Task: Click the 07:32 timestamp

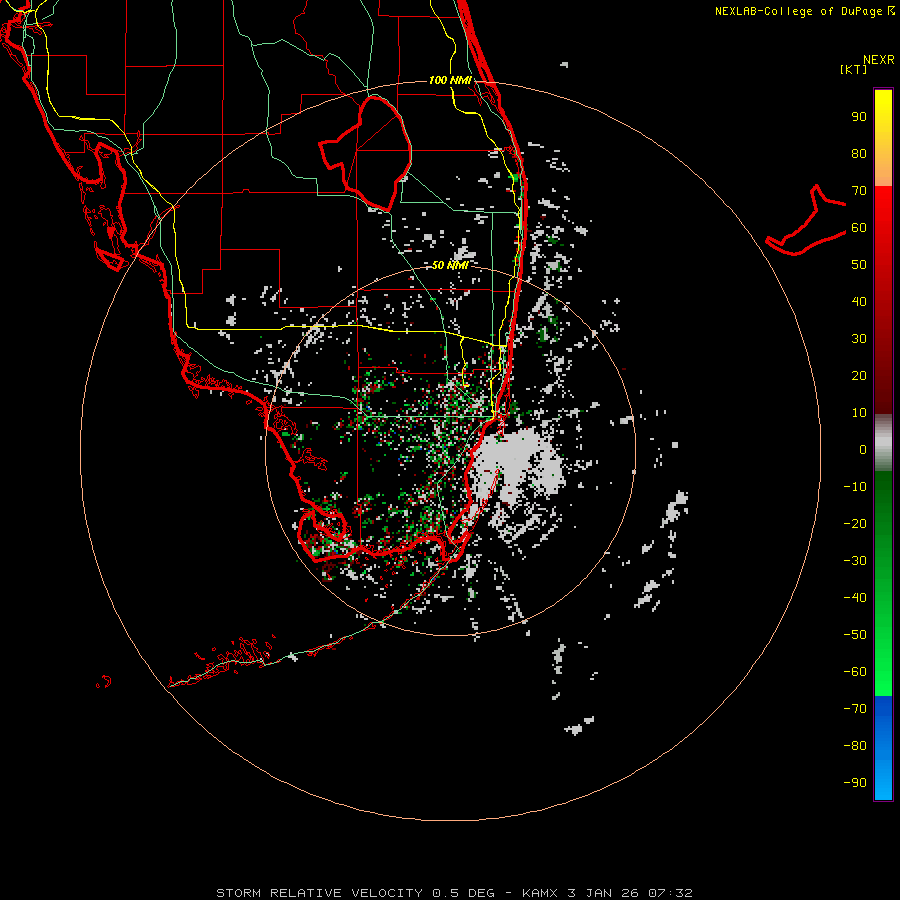Action: click(x=669, y=893)
